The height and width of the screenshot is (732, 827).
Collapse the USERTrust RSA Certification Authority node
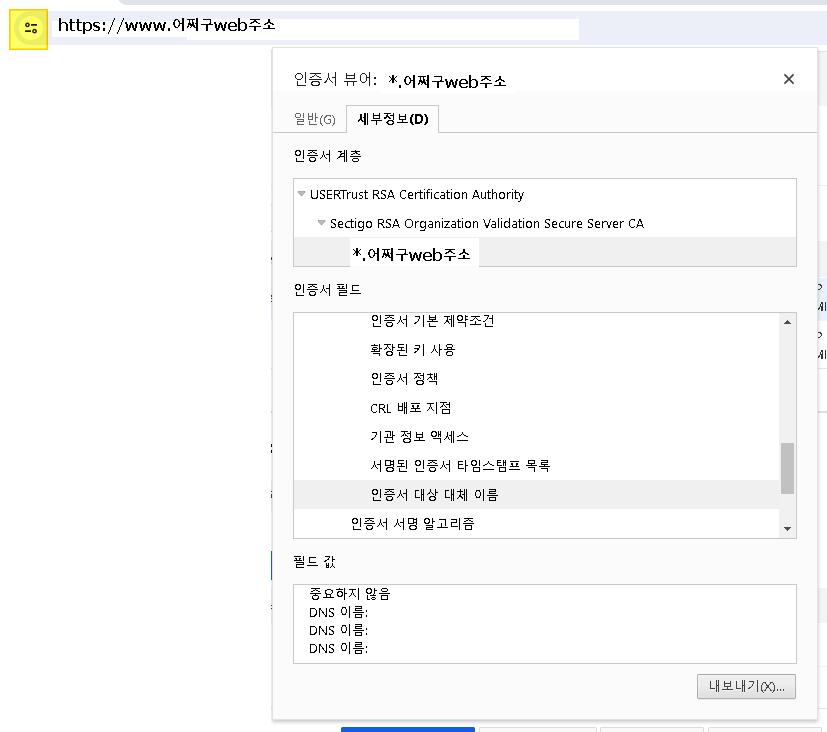[302, 194]
